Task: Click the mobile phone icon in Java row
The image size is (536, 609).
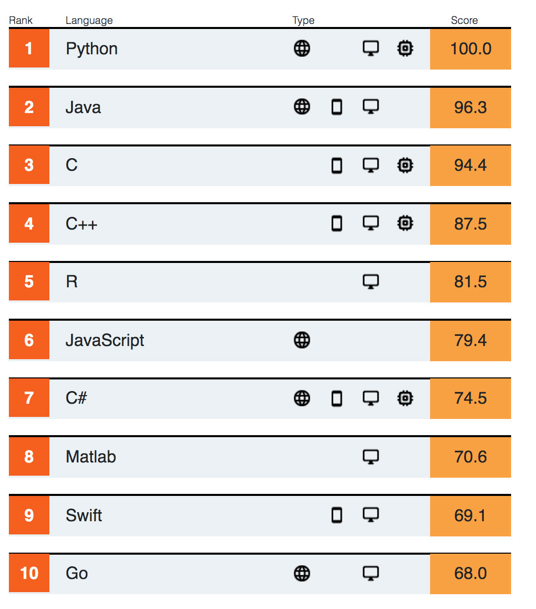Action: pyautogui.click(x=337, y=107)
